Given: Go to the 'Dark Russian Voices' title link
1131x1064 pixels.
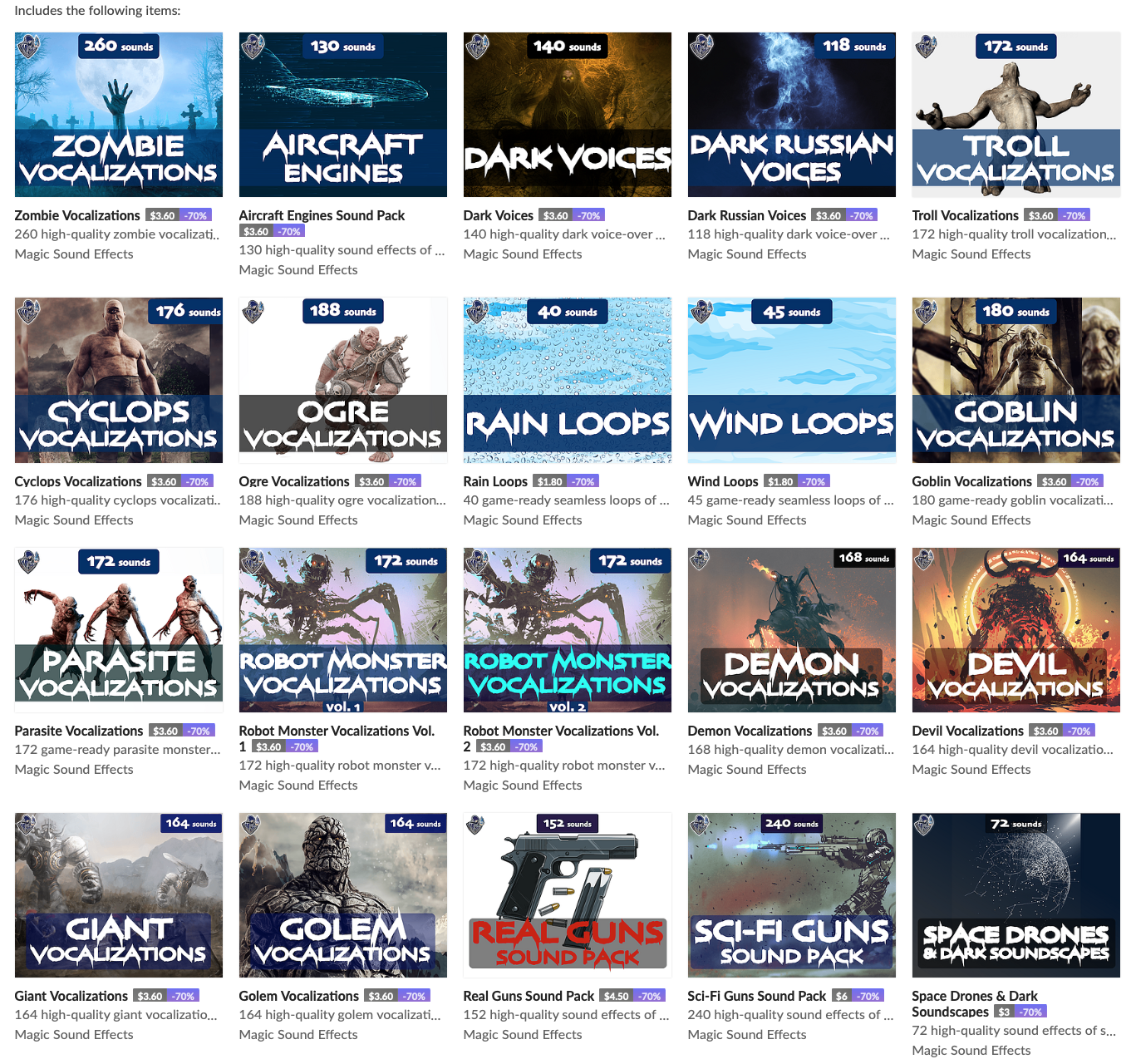Looking at the screenshot, I should (747, 215).
